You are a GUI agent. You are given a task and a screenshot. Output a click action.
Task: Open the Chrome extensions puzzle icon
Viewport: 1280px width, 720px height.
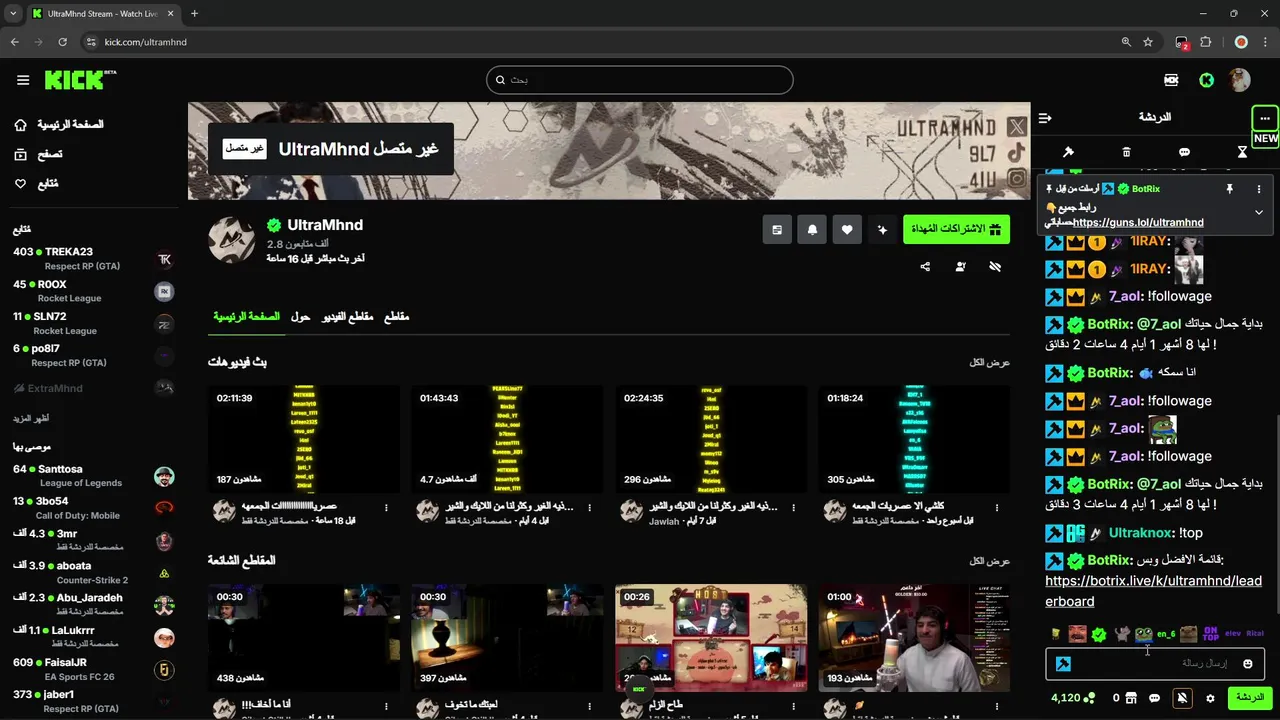[1205, 42]
